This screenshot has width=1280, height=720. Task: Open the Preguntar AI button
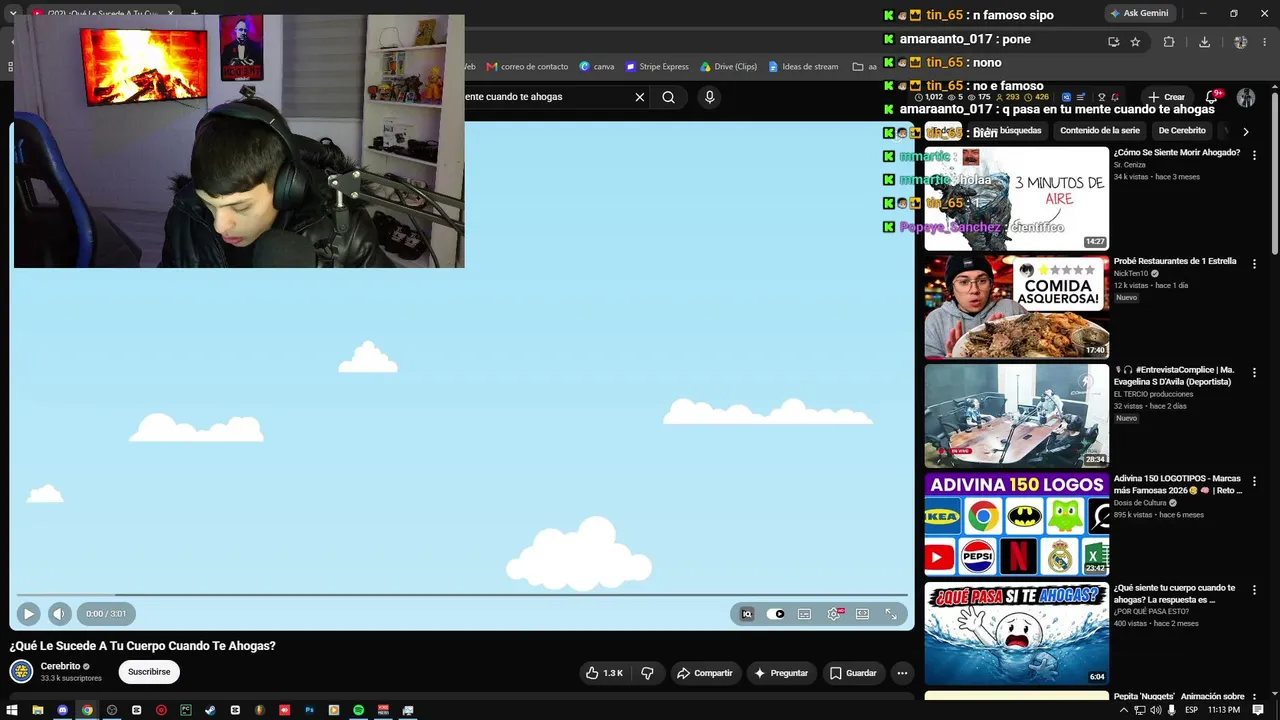pos(781,673)
